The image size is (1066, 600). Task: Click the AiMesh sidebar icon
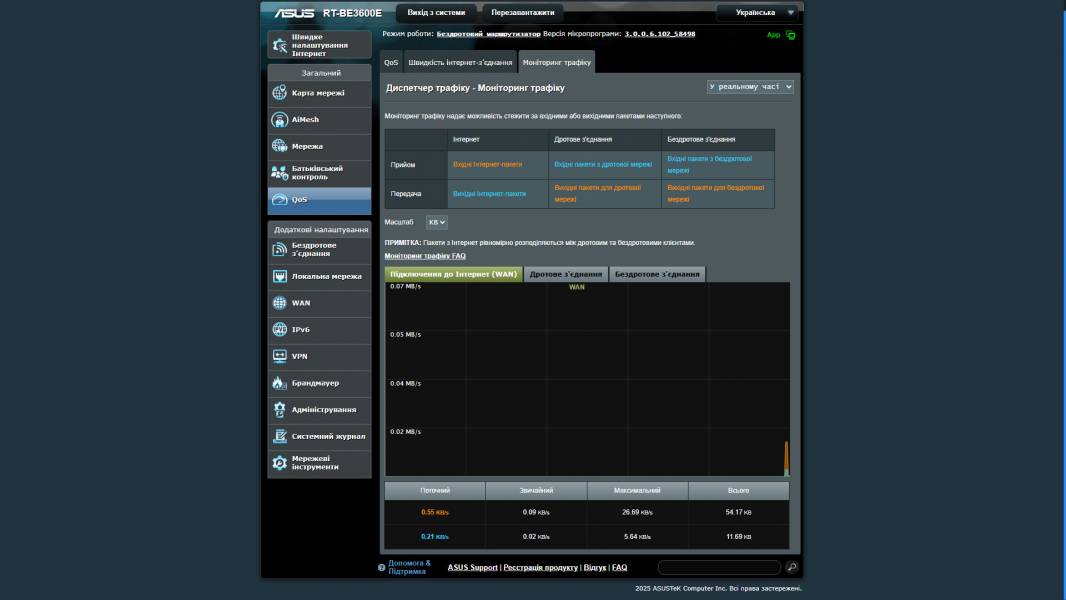point(279,120)
